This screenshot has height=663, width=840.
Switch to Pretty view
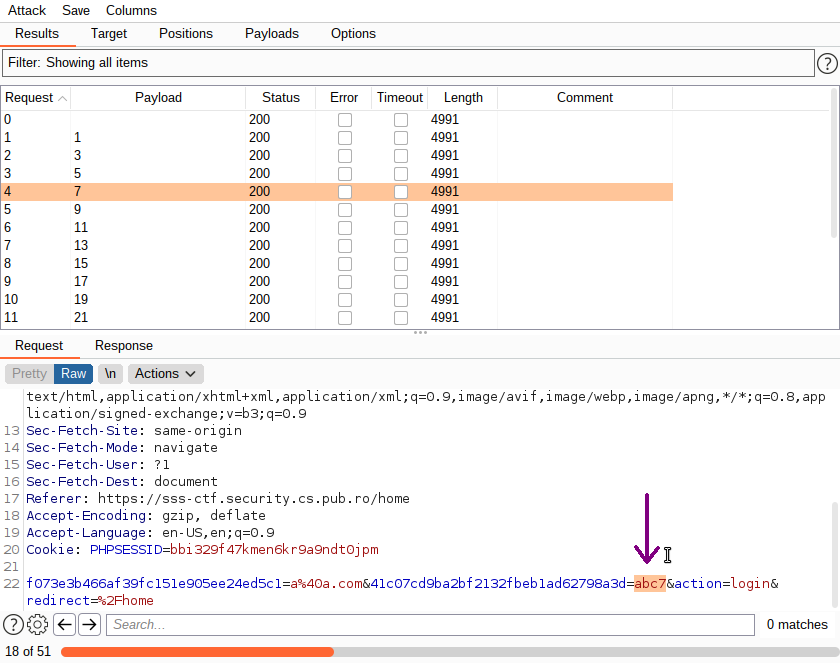(x=29, y=374)
